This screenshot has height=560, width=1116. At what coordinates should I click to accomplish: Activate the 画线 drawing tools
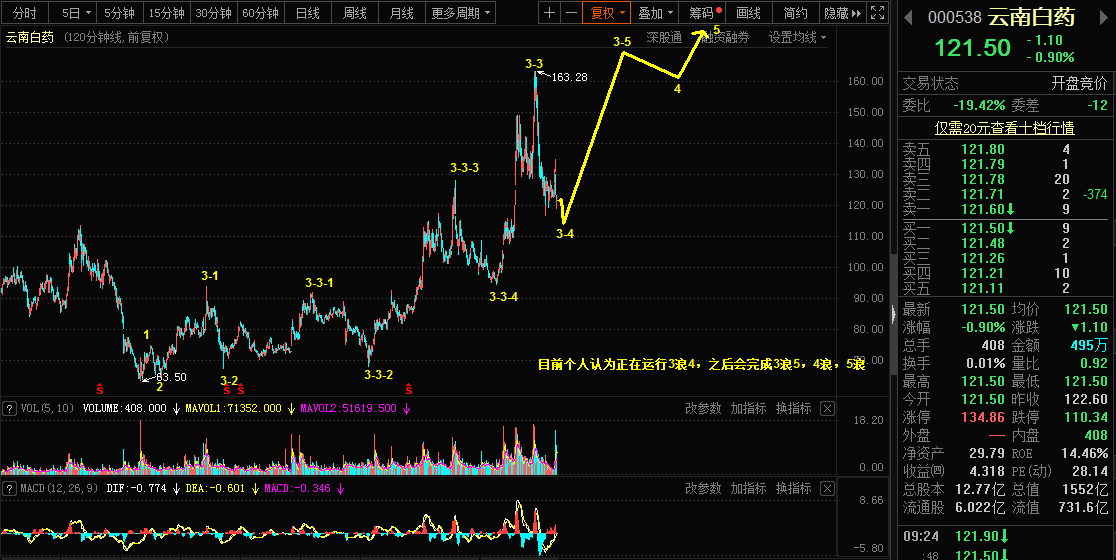coord(748,12)
